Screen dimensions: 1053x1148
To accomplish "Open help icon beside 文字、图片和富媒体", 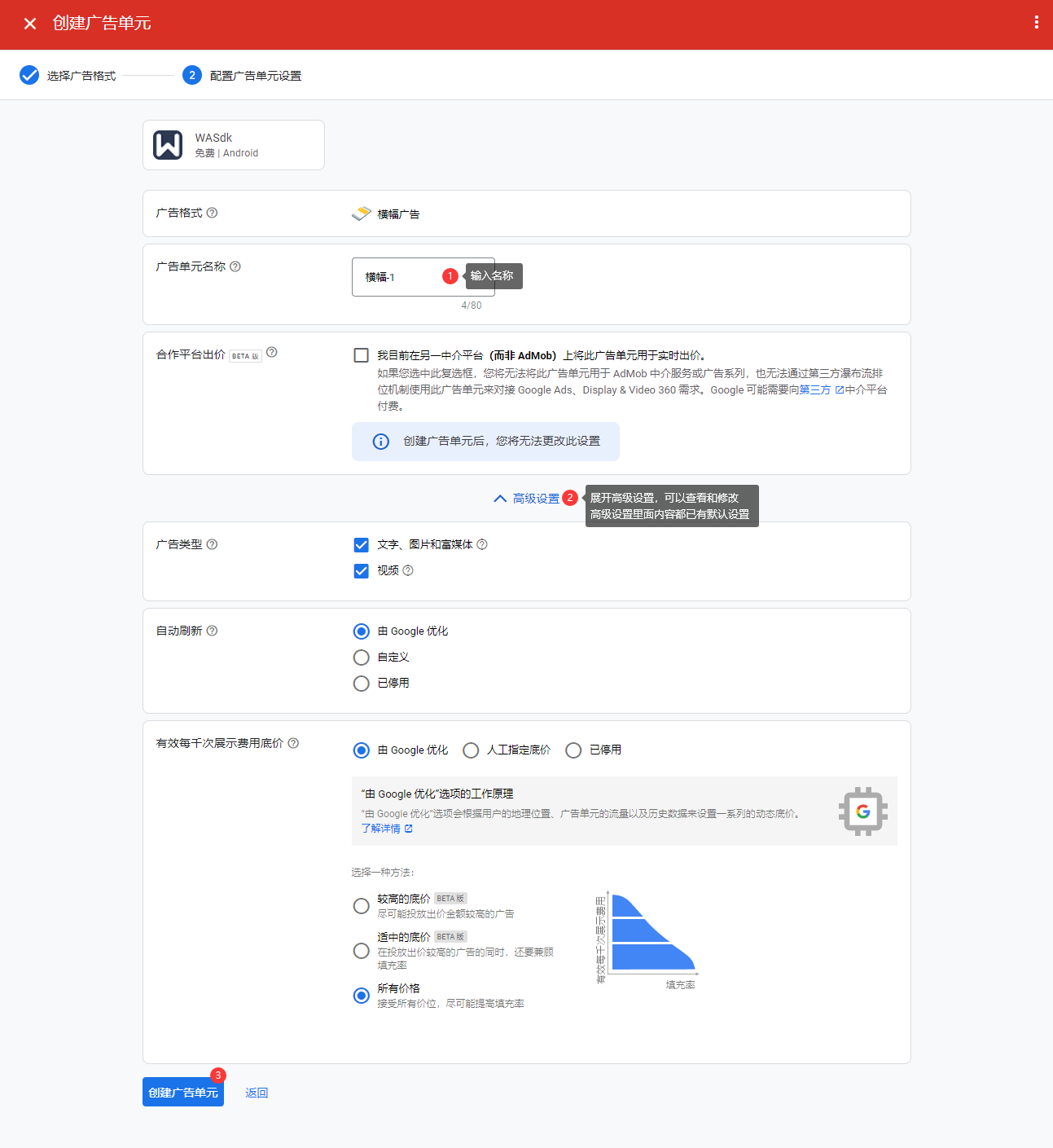I will click(x=482, y=544).
